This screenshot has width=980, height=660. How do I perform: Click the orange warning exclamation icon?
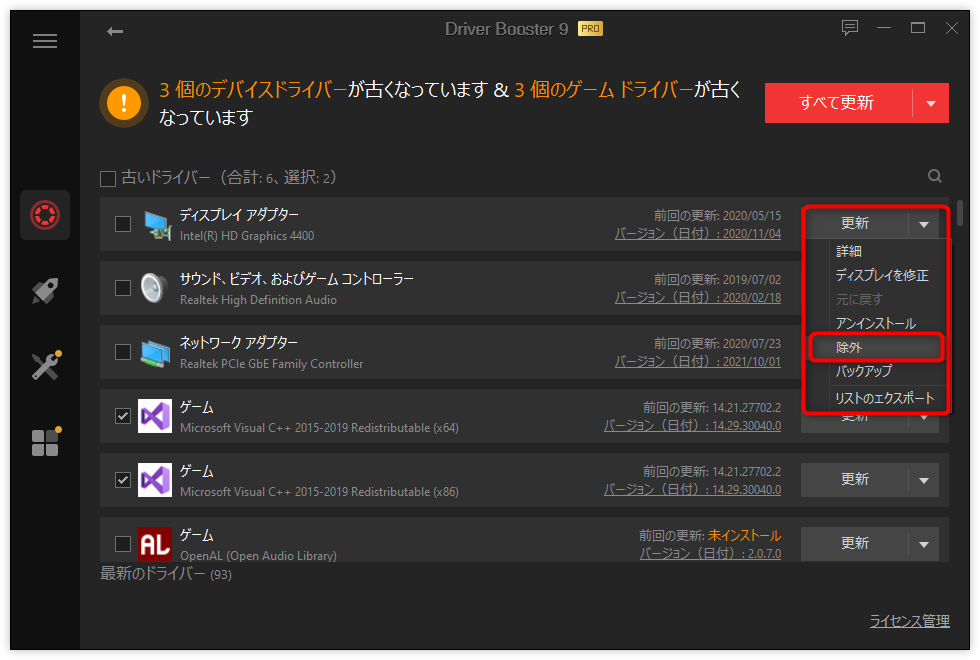click(x=124, y=102)
